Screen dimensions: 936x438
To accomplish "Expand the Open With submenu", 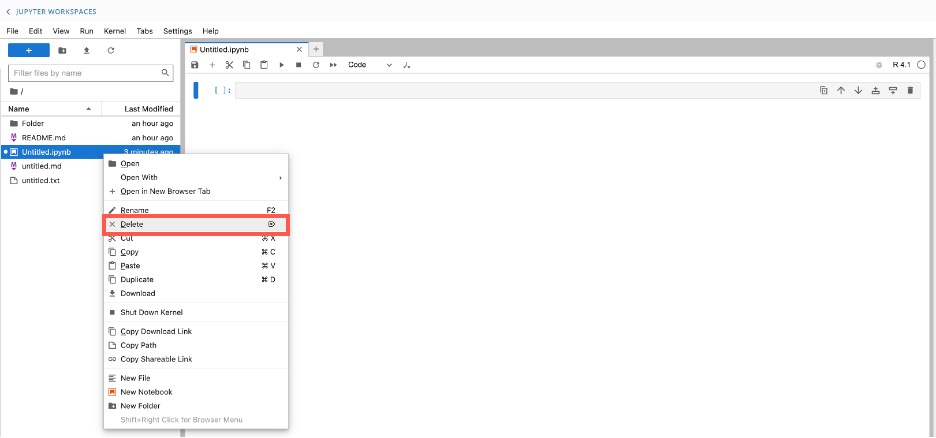I will tap(196, 177).
